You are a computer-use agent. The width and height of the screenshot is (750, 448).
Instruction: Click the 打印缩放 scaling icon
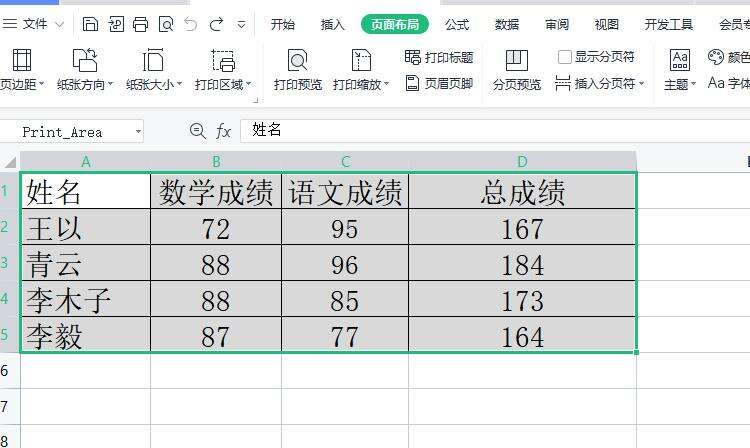point(361,60)
